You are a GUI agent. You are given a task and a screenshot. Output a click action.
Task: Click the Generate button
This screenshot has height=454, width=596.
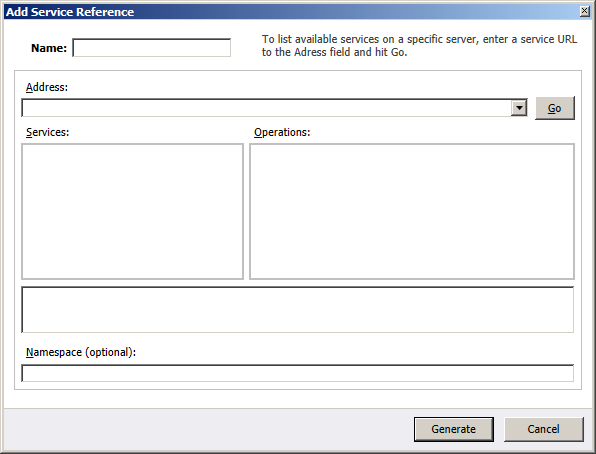coord(454,429)
